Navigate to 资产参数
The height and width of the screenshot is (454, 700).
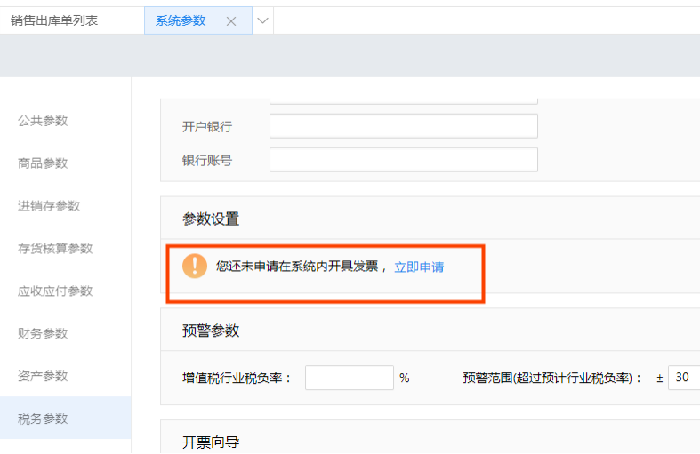[x=43, y=376]
